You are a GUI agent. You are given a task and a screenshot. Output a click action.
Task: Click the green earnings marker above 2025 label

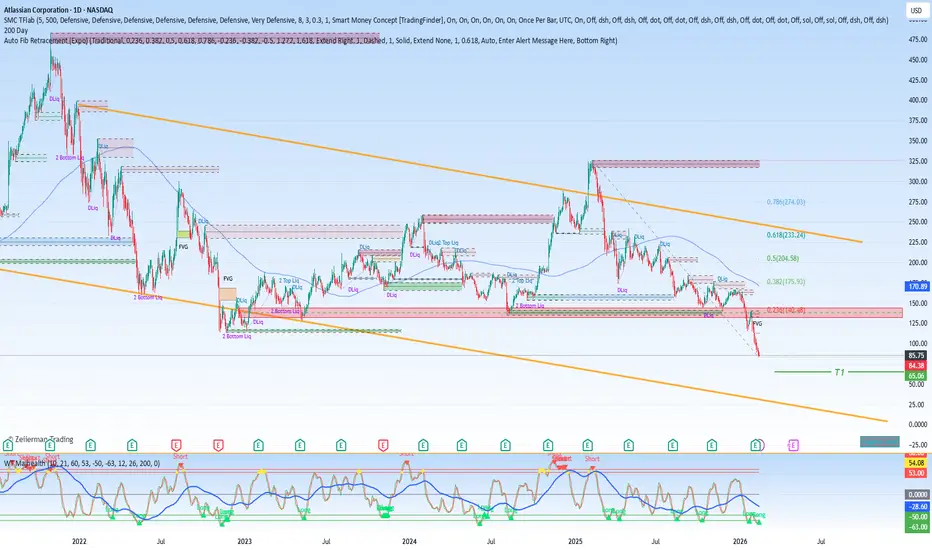[x=587, y=445]
